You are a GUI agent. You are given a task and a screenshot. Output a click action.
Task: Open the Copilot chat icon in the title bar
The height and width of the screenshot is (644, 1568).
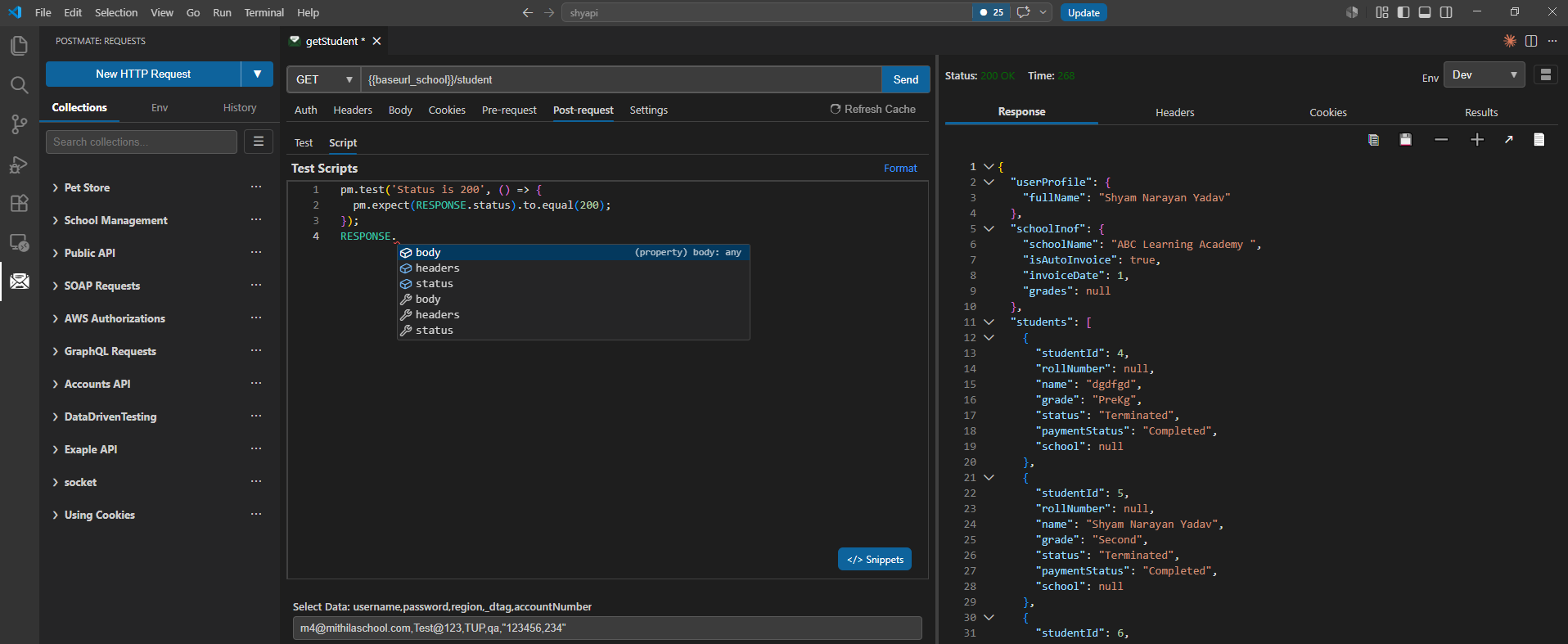[x=1023, y=12]
